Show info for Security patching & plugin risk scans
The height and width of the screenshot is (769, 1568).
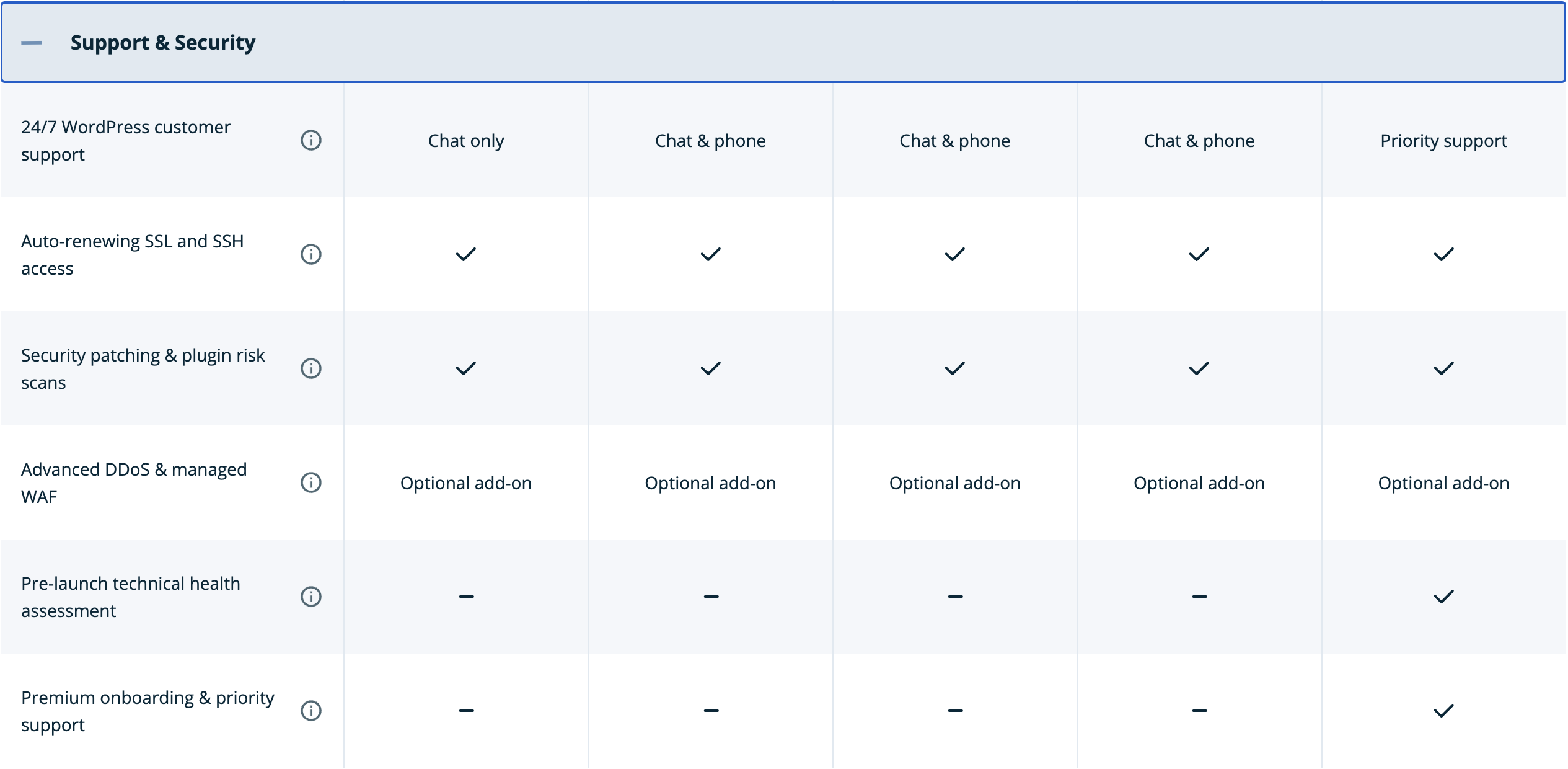click(x=311, y=368)
